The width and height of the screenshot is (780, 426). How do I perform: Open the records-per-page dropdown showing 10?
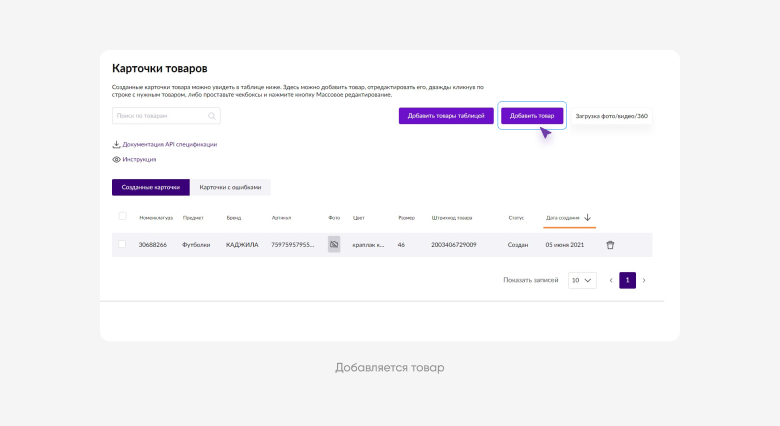click(x=582, y=280)
